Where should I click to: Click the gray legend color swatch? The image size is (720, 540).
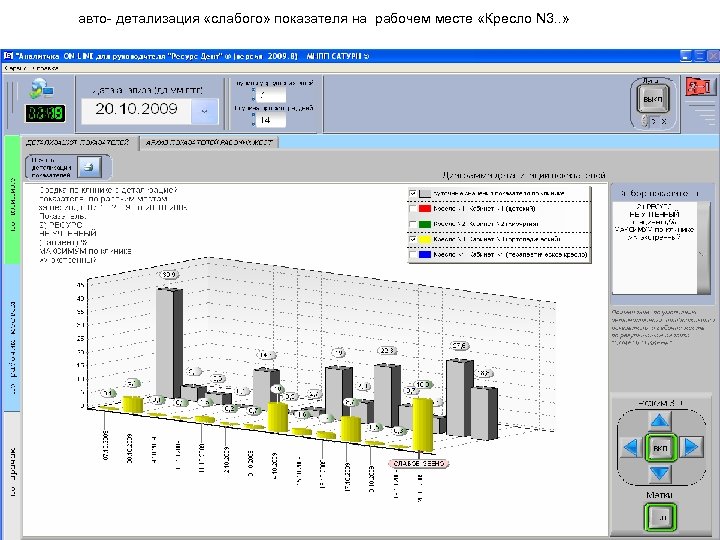[425, 194]
